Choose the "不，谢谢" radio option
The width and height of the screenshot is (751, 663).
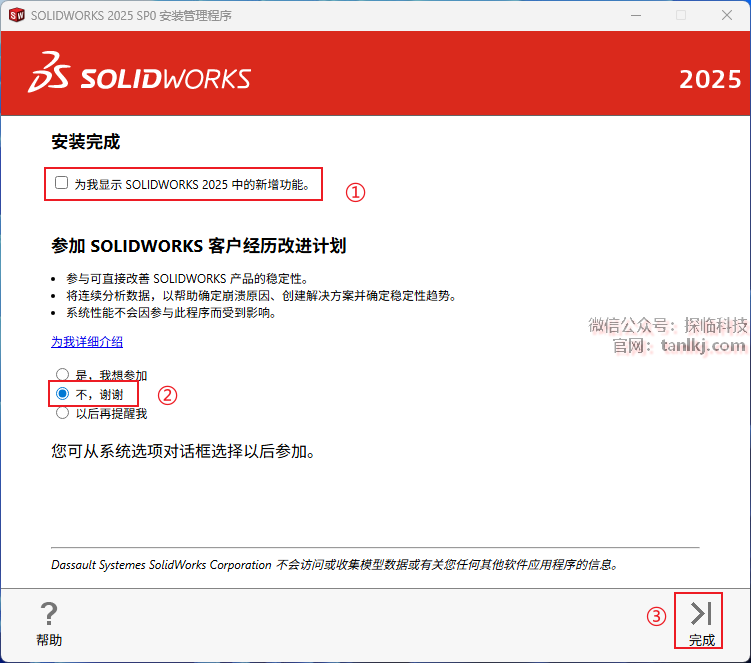pos(62,394)
